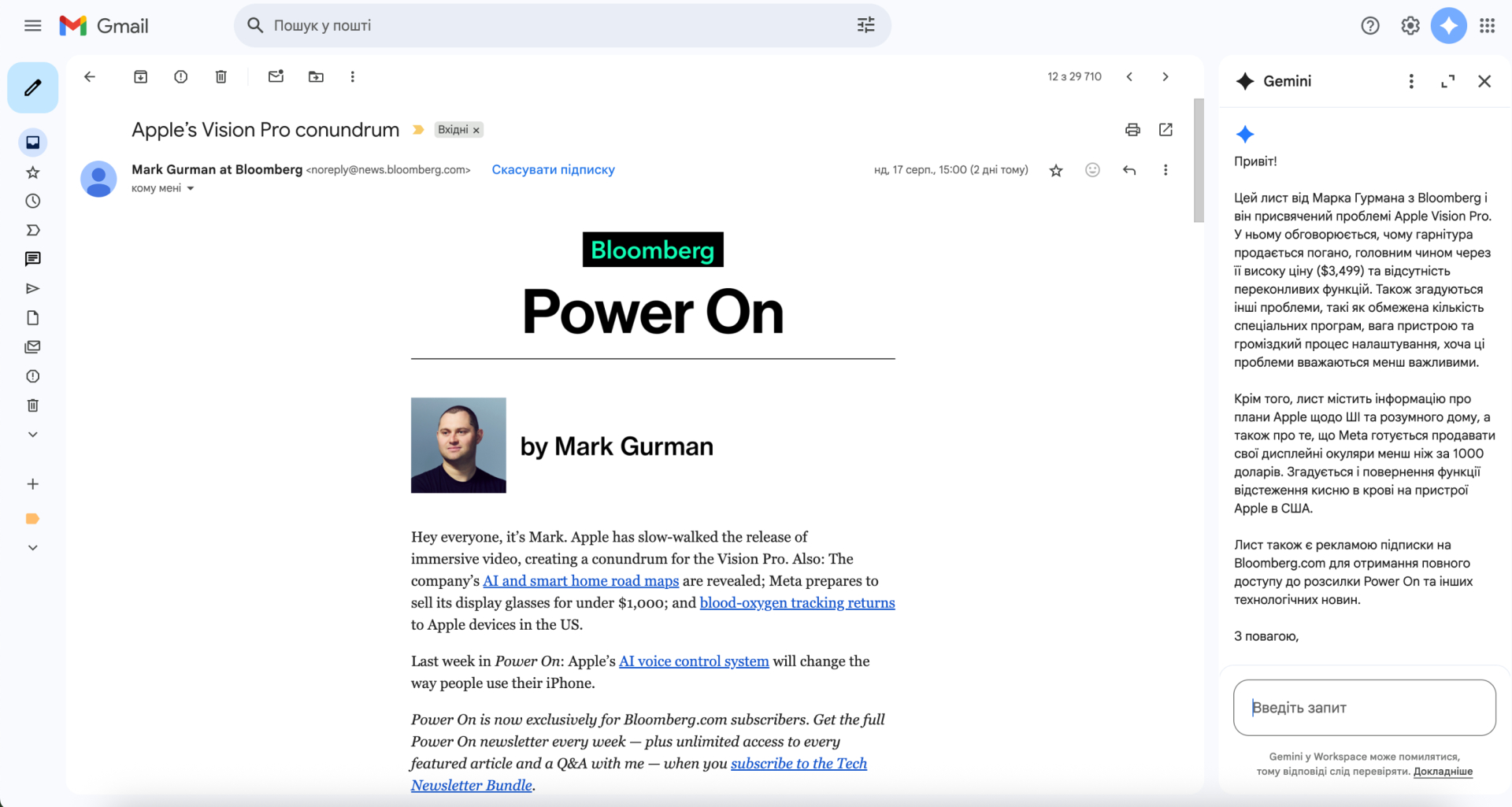Open the email toolbar more options menu
Screen dimensions: 1512x807
click(x=352, y=76)
